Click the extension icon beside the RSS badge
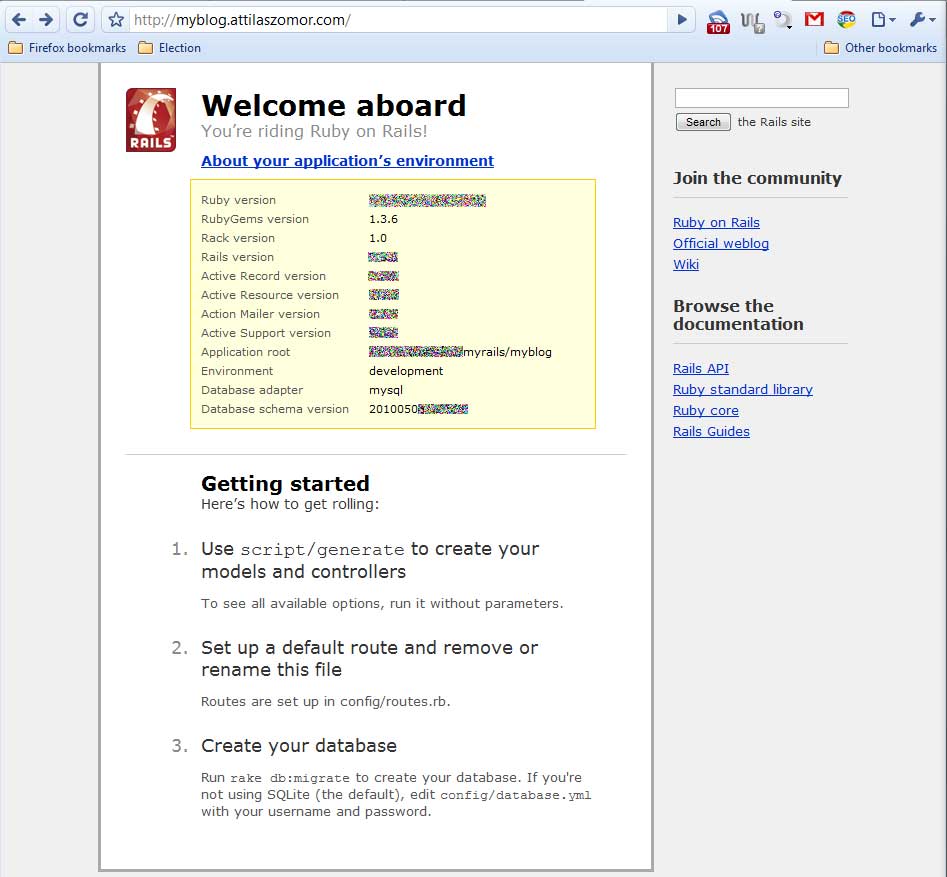Image resolution: width=947 pixels, height=877 pixels. [x=753, y=22]
